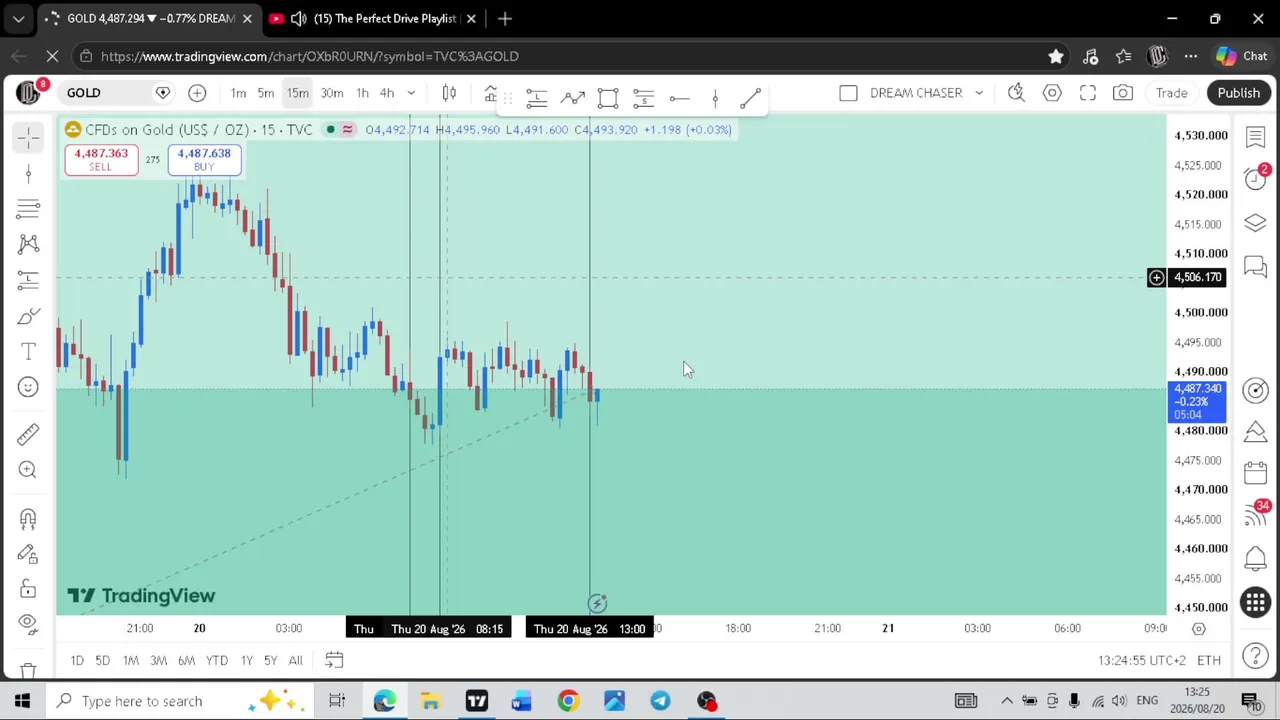Viewport: 1280px width, 720px height.
Task: Click the Publish button
Action: click(x=1239, y=93)
